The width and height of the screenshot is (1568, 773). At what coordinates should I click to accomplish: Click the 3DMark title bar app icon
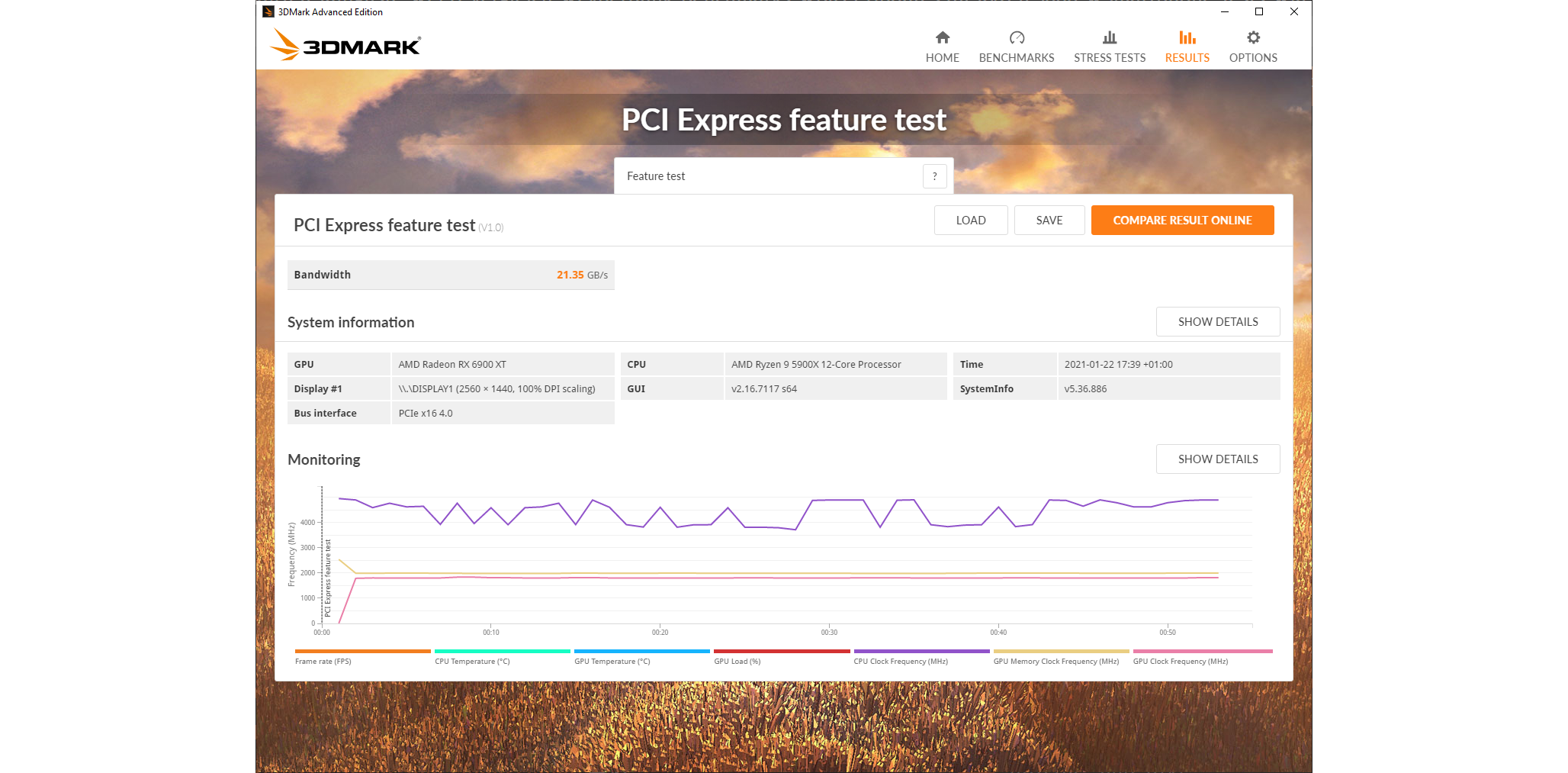click(x=268, y=11)
